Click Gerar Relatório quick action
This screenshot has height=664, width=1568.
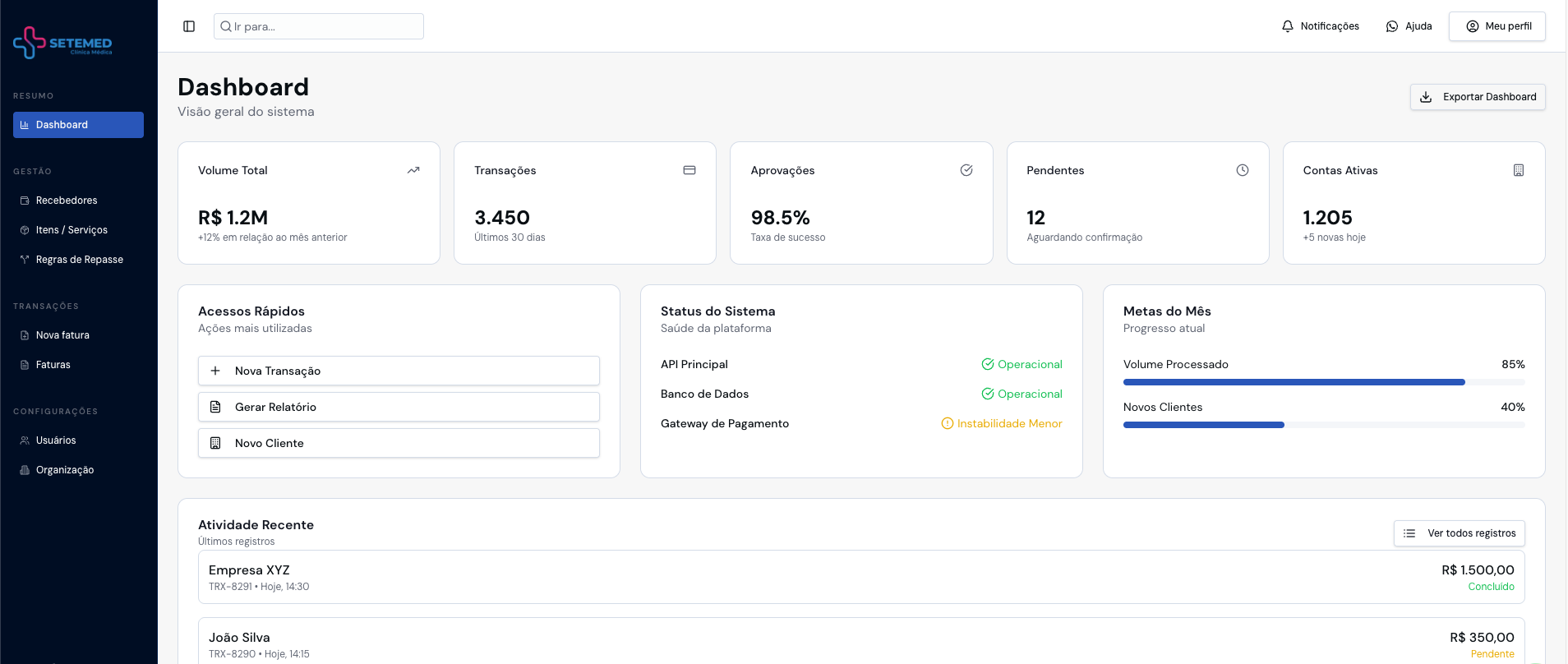[399, 407]
